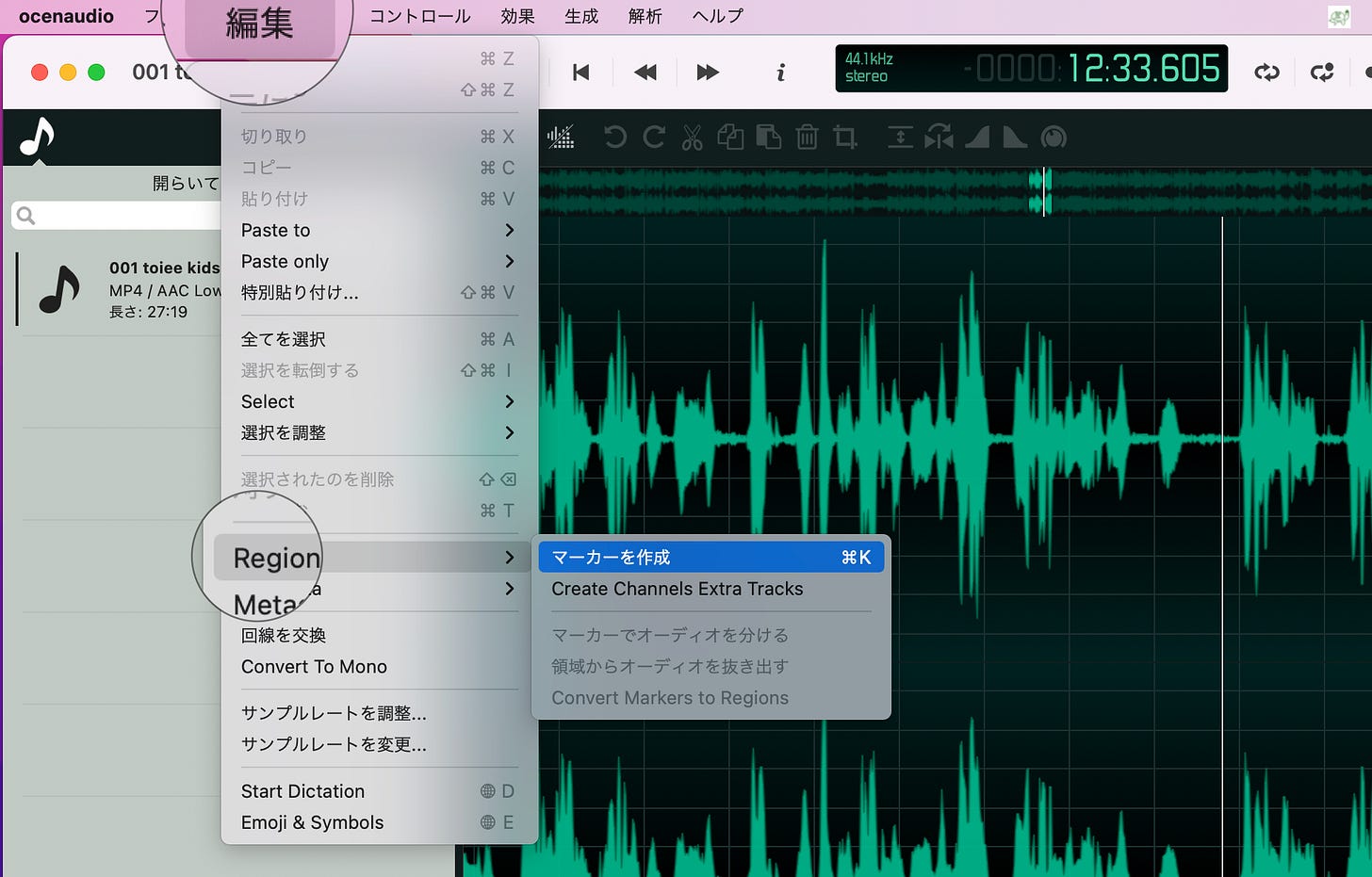Click the search magnifier icon
Image resolution: width=1372 pixels, height=877 pixels.
pyautogui.click(x=26, y=216)
